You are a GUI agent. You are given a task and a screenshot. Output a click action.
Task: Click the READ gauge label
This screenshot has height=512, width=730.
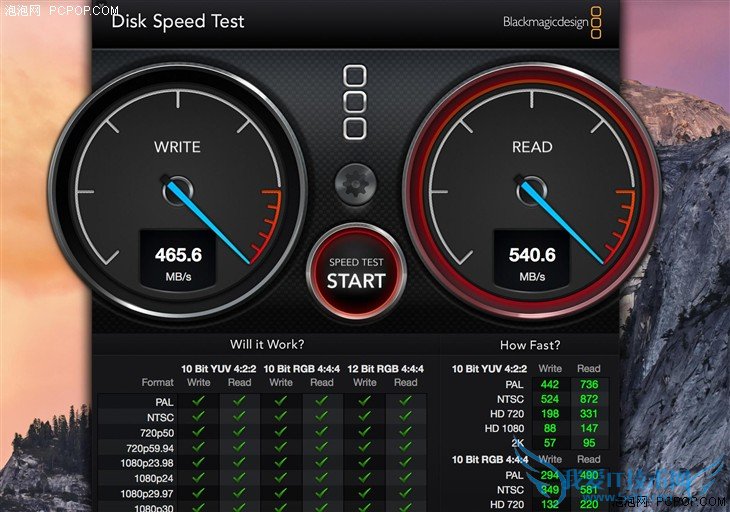(x=532, y=147)
